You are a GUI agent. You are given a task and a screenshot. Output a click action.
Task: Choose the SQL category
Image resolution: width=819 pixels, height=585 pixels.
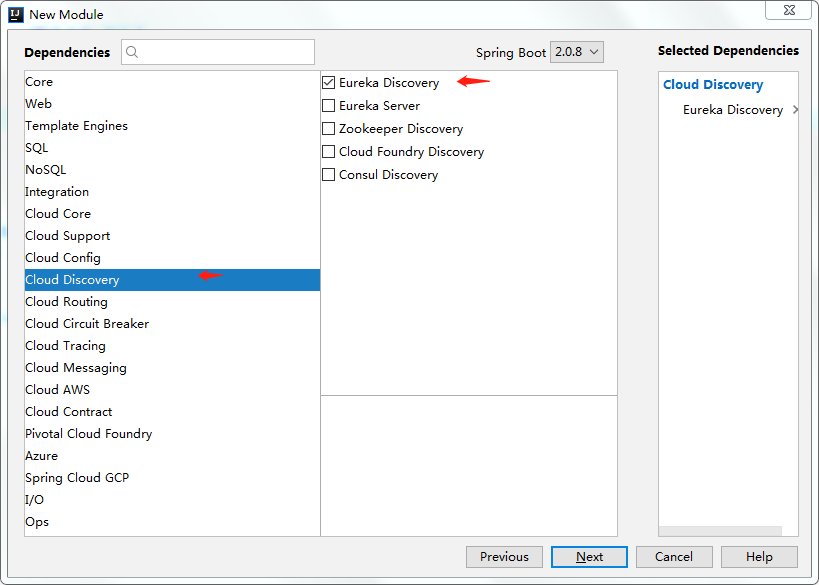pos(172,148)
